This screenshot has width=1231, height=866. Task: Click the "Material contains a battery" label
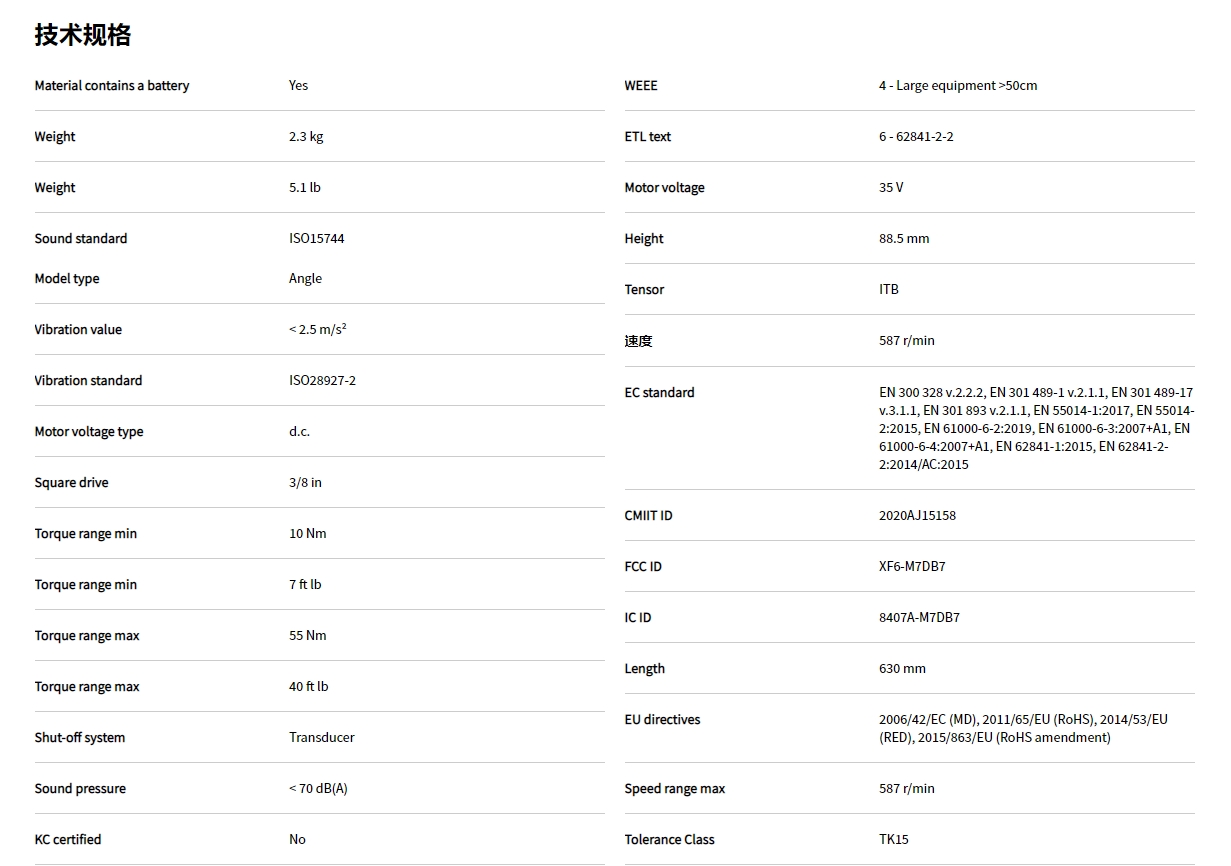click(111, 86)
